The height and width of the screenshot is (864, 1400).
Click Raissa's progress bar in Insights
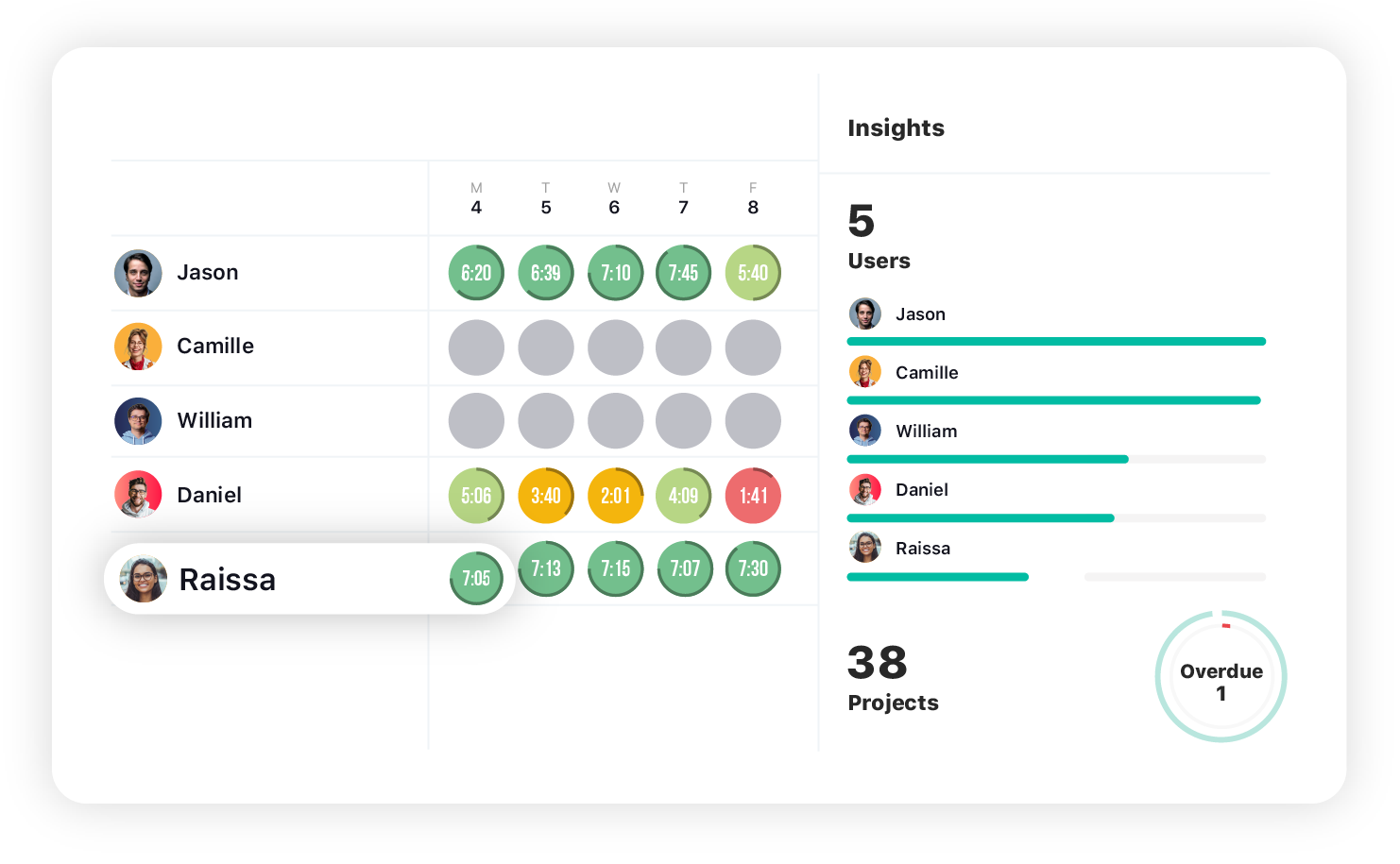1056,577
